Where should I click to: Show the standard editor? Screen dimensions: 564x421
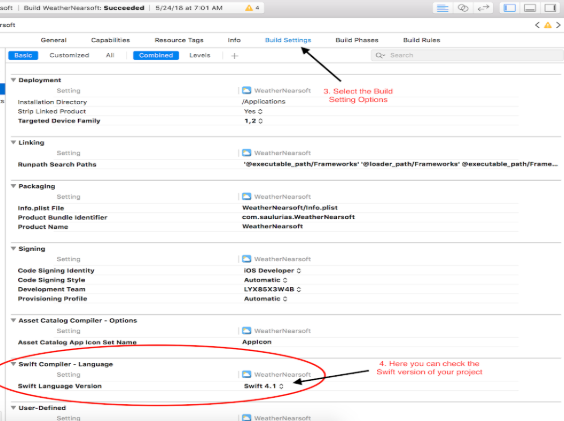(442, 8)
